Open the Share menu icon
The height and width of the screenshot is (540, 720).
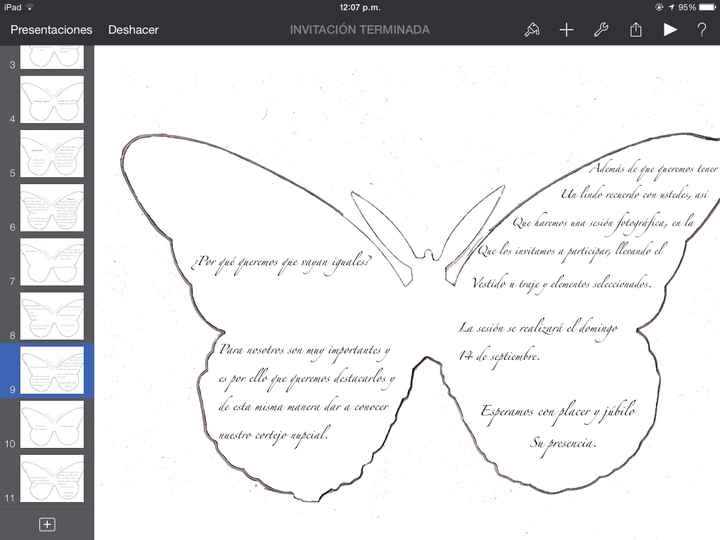(636, 30)
